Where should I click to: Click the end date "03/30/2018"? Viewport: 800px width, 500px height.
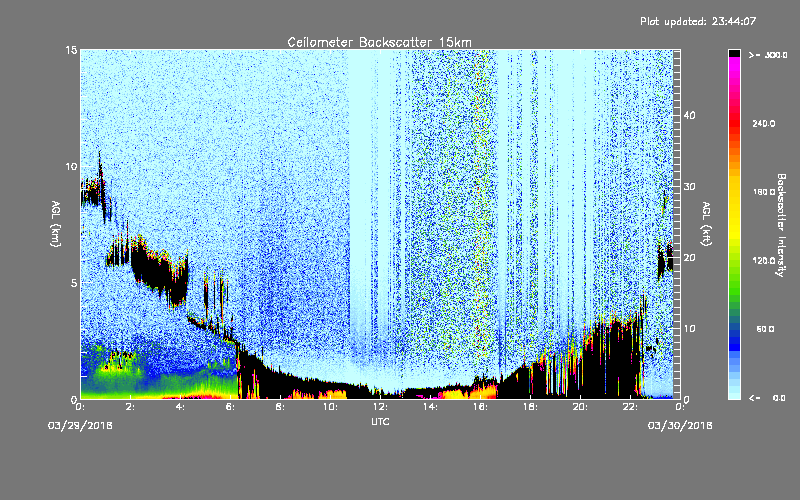680,426
